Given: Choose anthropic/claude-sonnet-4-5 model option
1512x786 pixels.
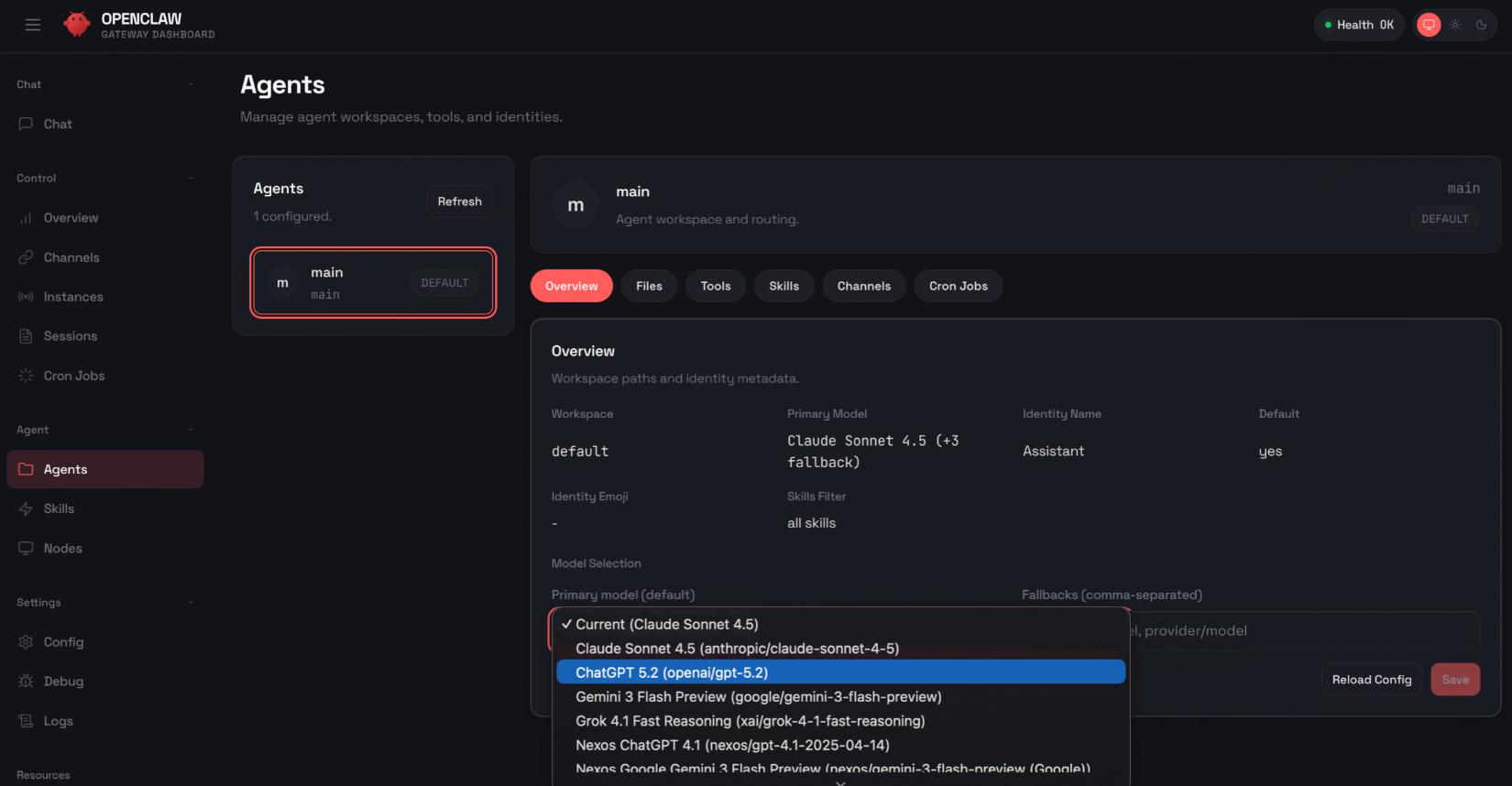Looking at the screenshot, I should (841, 649).
